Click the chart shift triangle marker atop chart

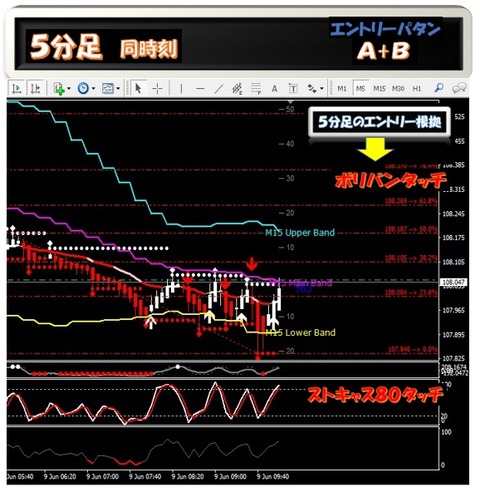pos(291,102)
